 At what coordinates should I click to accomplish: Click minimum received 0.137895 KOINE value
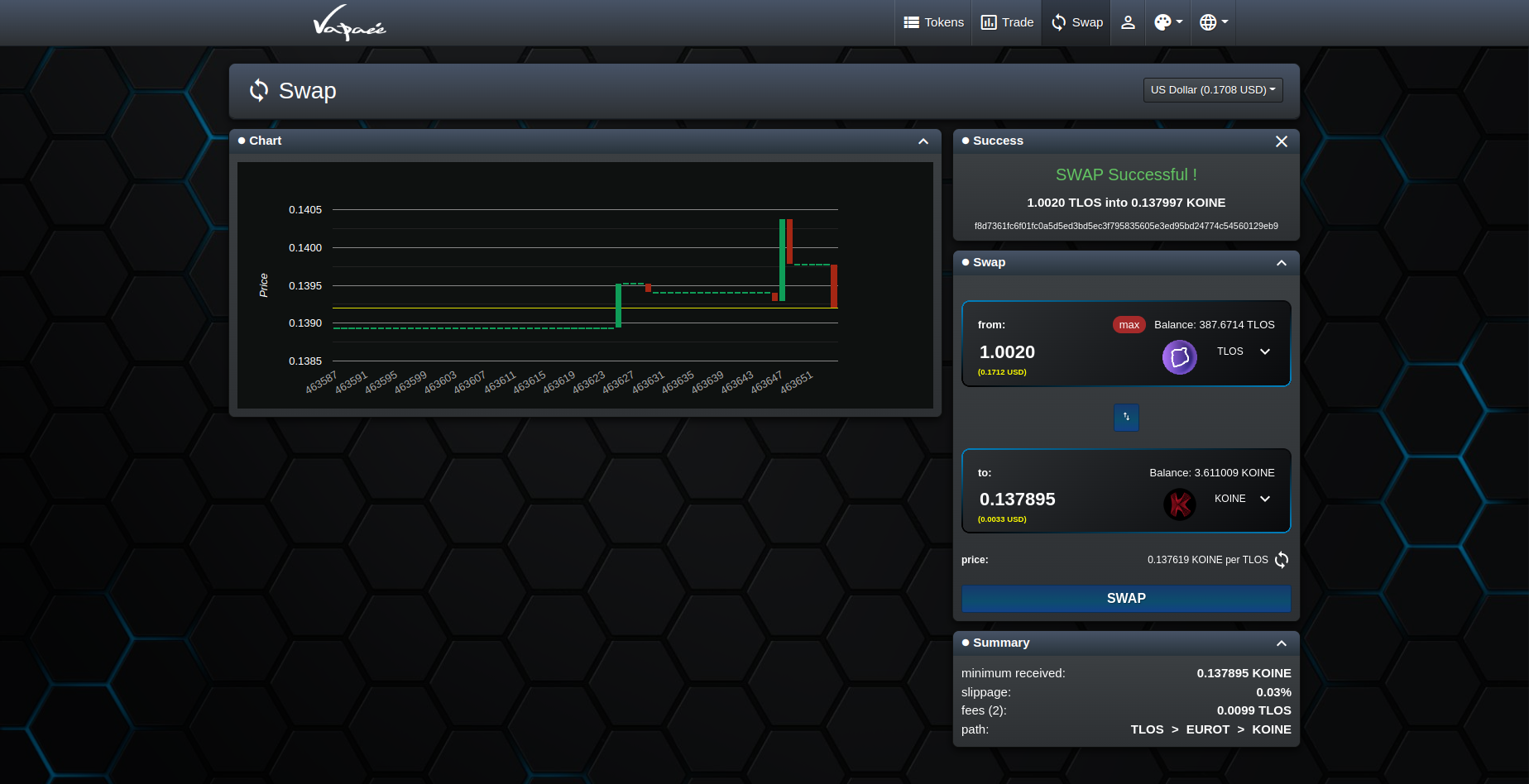click(1244, 673)
